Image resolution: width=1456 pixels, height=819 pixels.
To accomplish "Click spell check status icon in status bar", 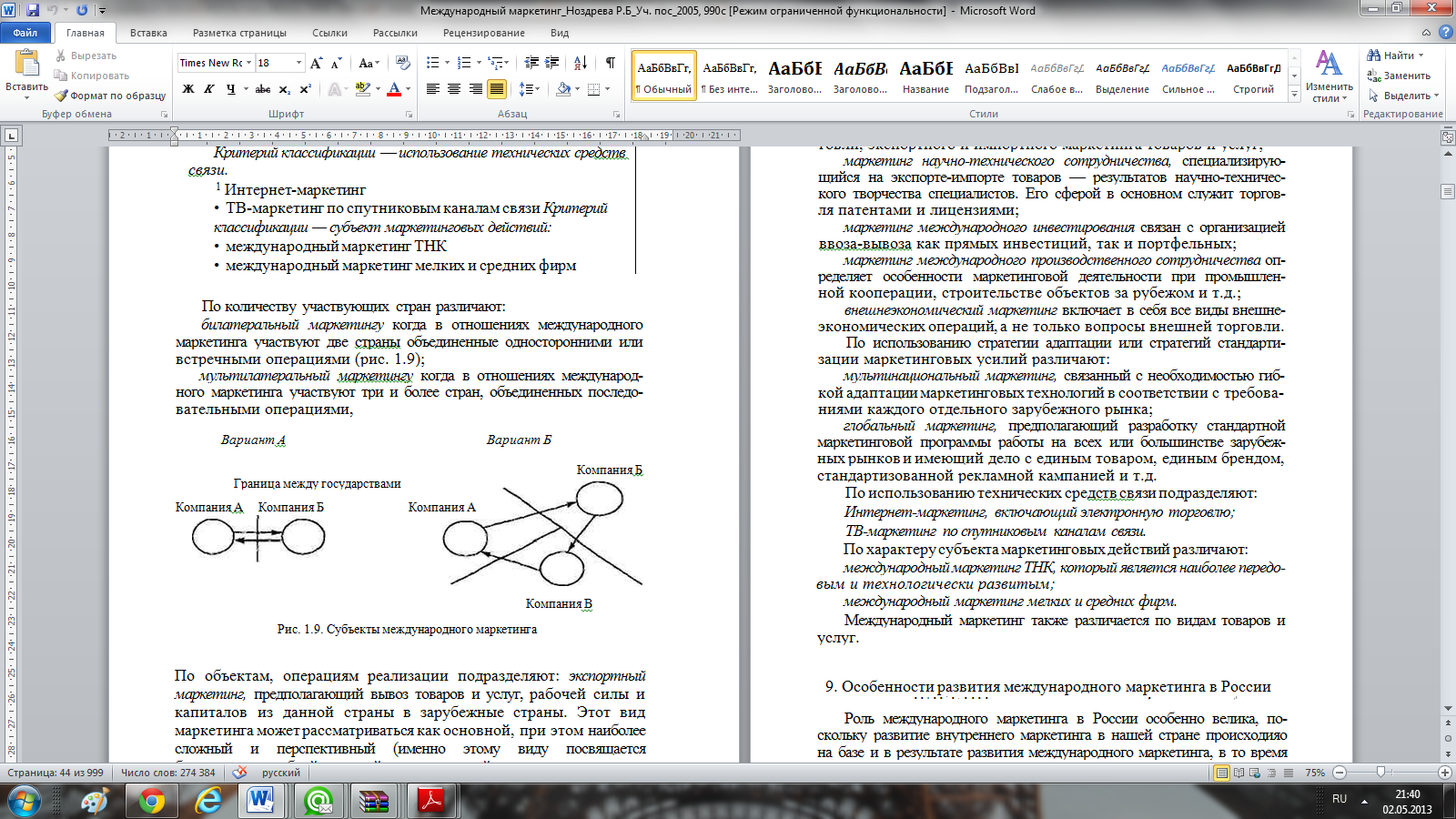I will click(x=239, y=773).
